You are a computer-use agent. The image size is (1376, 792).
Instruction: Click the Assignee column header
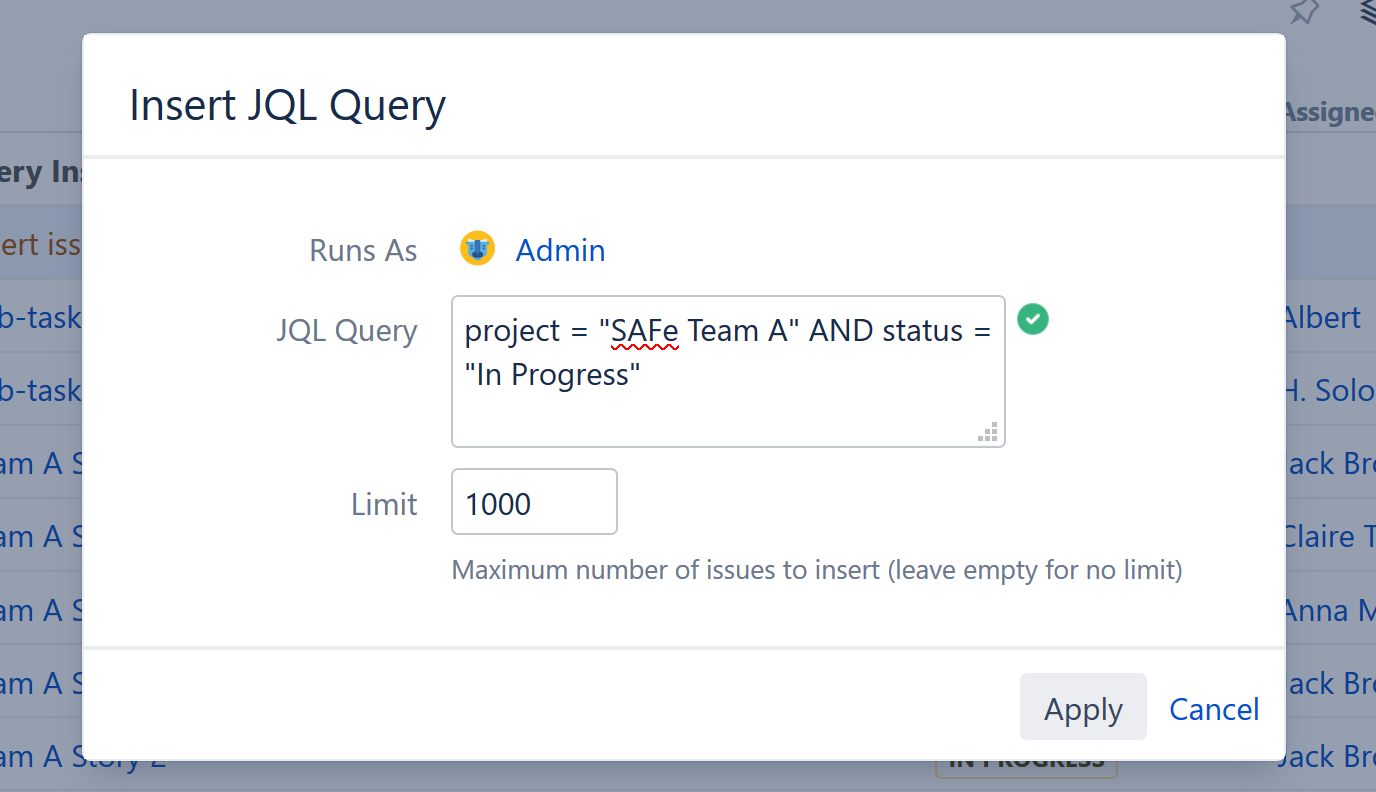point(1329,112)
